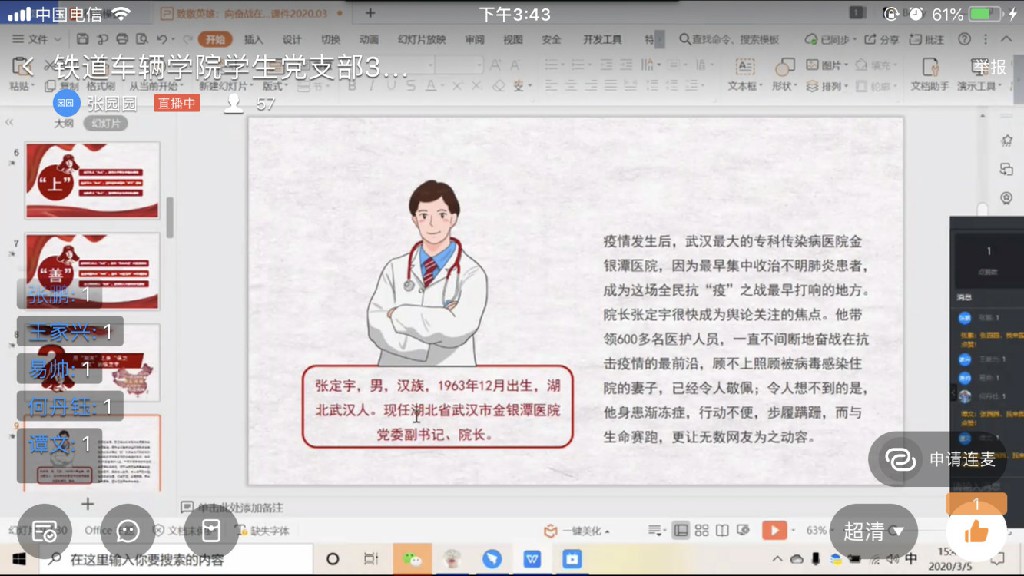Click the command search field 查找命令
Screen dimensions: 1024x576
pyautogui.click(x=730, y=39)
